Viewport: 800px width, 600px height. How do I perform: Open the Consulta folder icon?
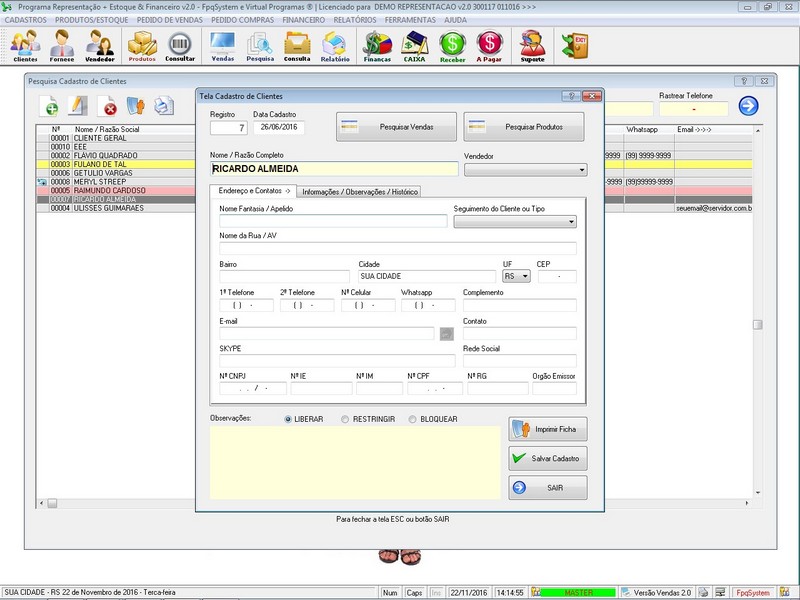[x=297, y=45]
